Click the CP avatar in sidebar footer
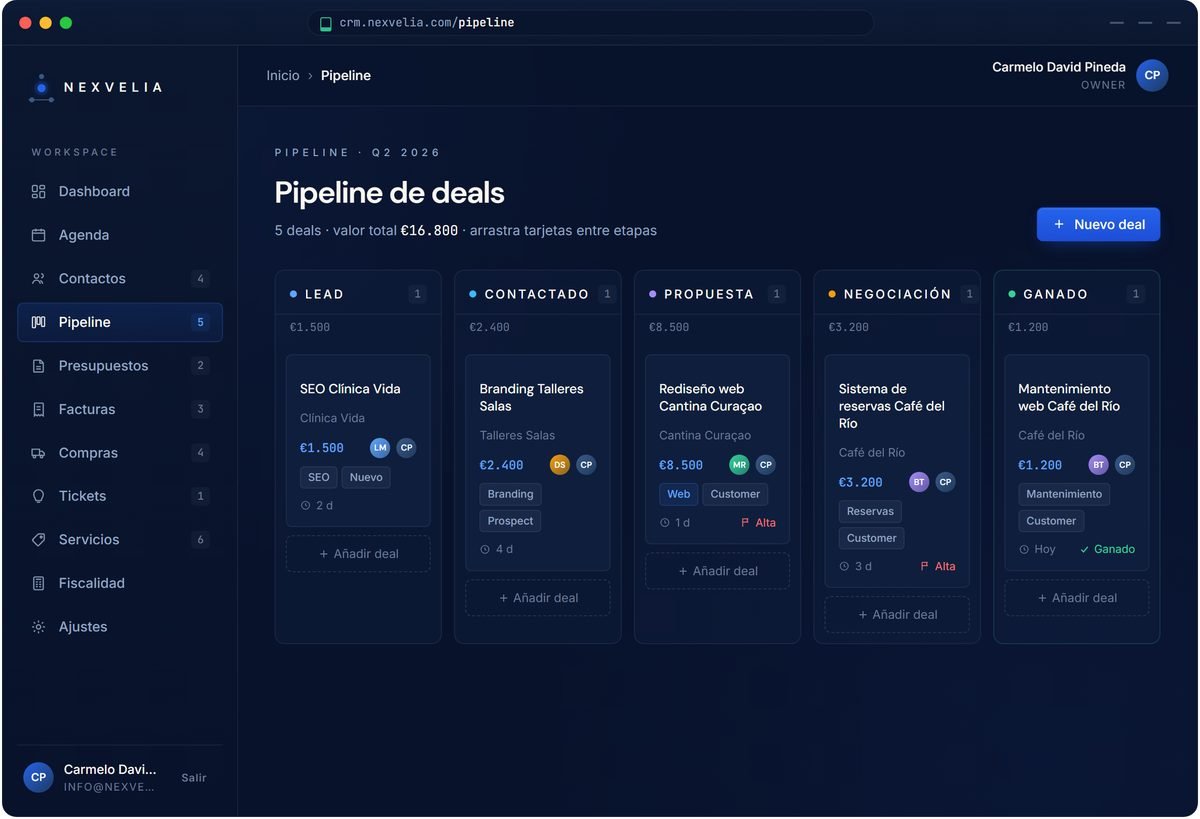Image resolution: width=1200 pixels, height=819 pixels. point(38,777)
